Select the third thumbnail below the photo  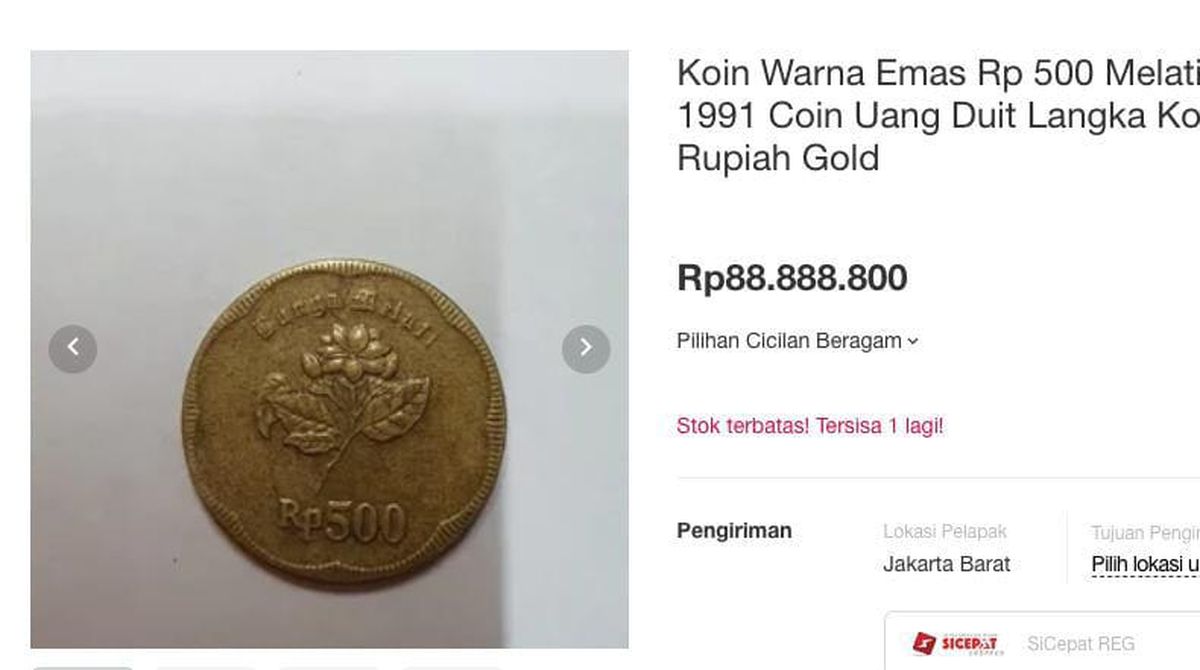pos(328,667)
